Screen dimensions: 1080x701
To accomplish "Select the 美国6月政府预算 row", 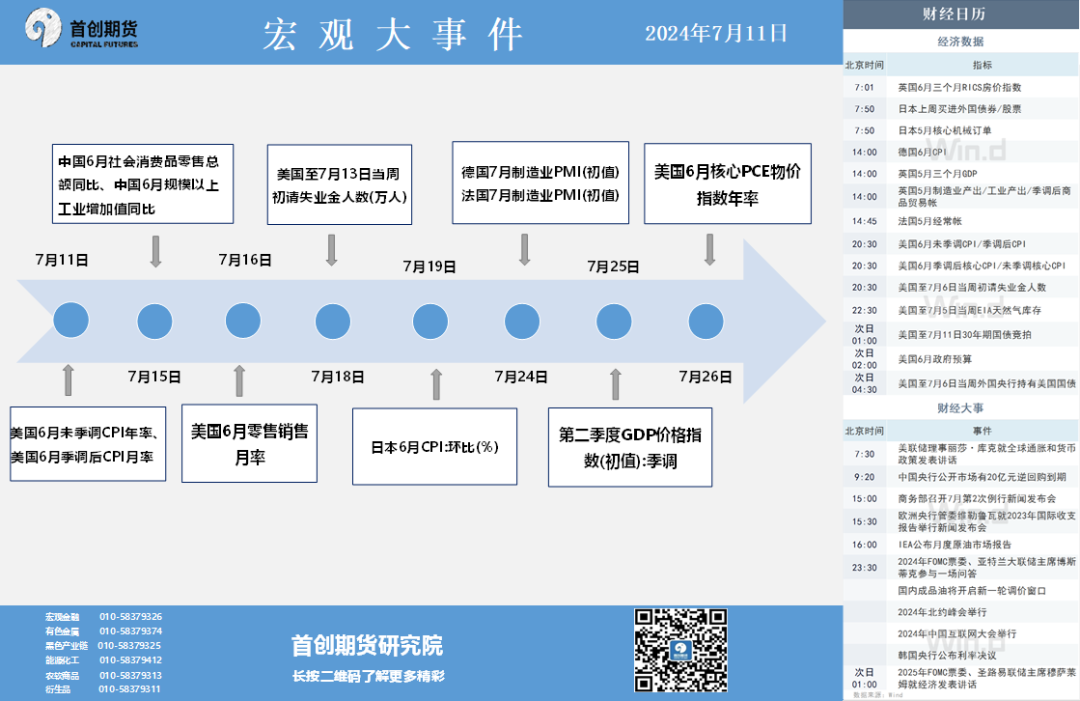I will click(x=961, y=359).
